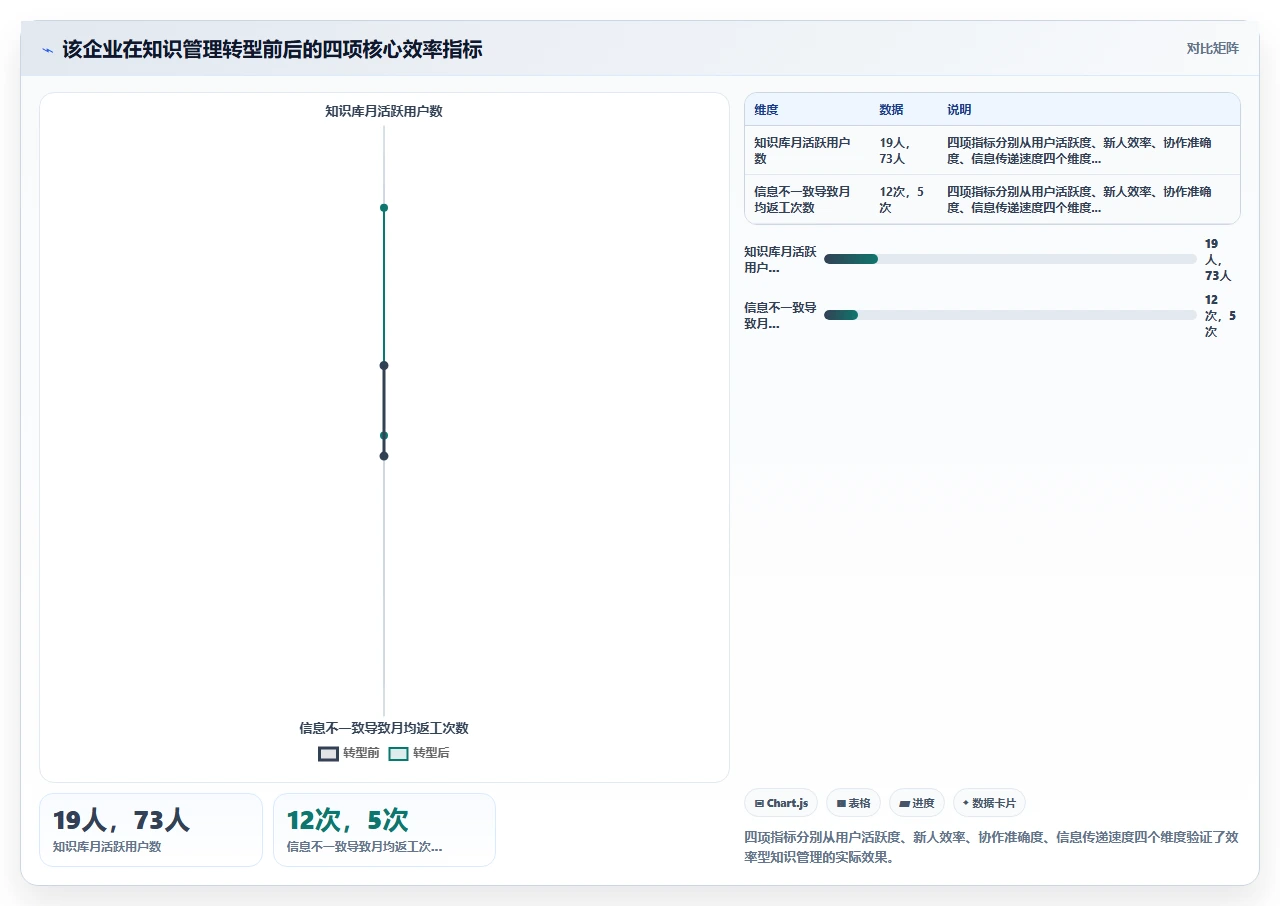Open the 12次, 5次 data card

click(x=384, y=830)
